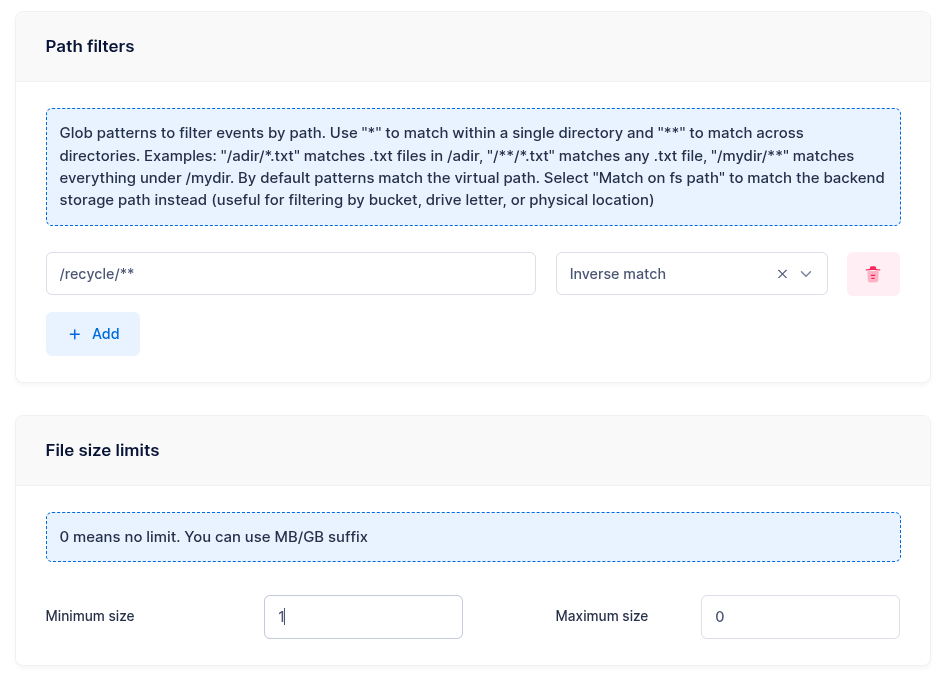
Task: Click the glob patterns help note
Action: (472, 166)
